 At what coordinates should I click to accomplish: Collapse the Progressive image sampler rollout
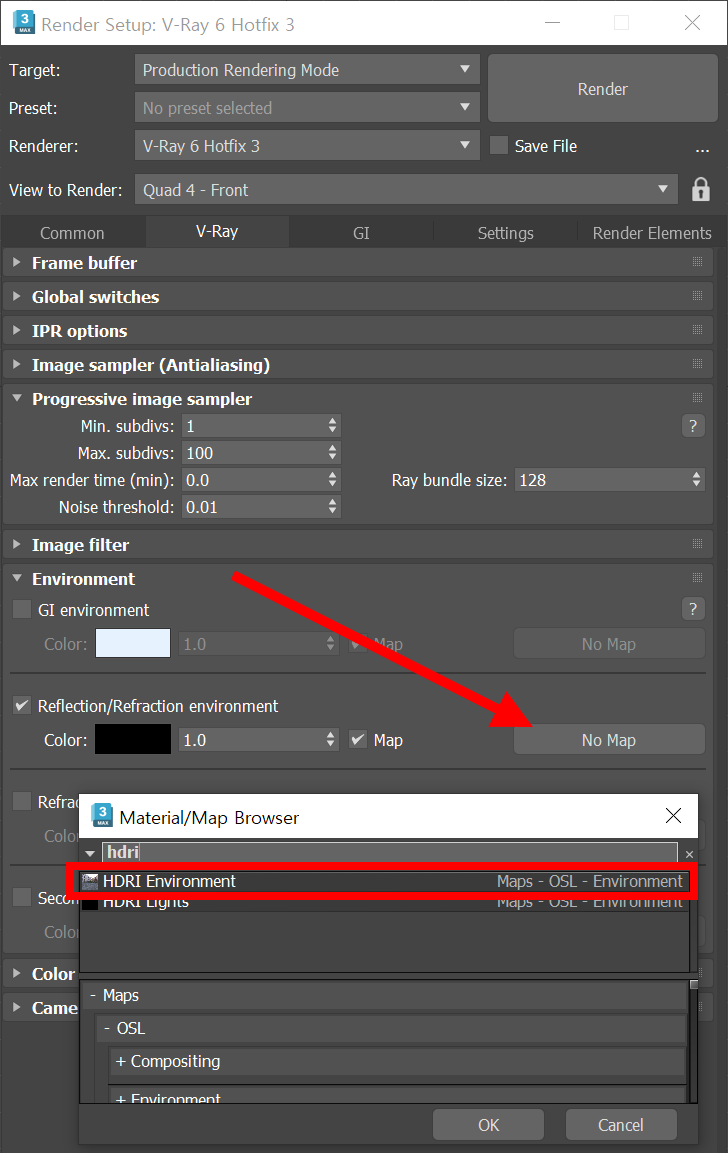pyautogui.click(x=17, y=398)
